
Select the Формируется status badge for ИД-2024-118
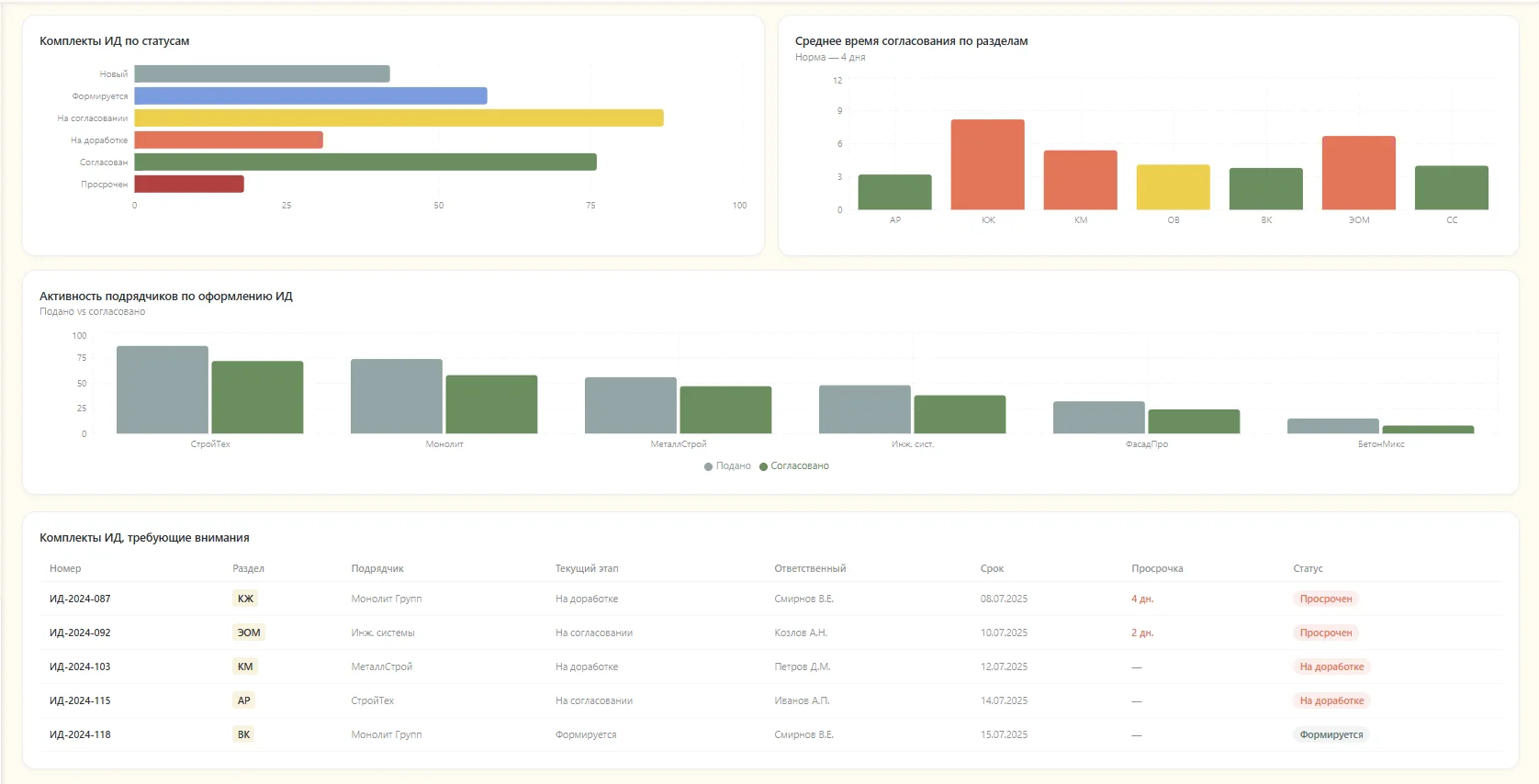1331,734
